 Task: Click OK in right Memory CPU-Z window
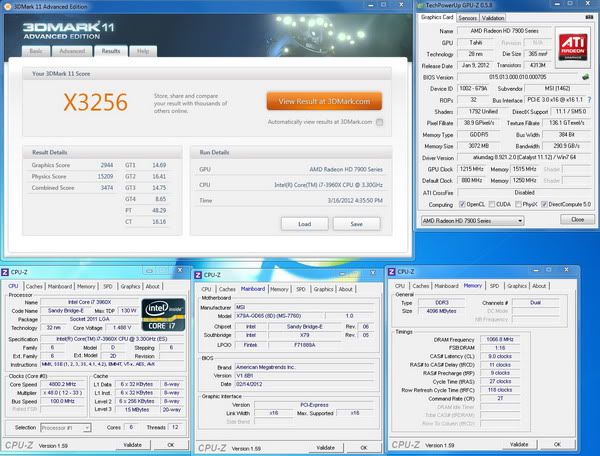pyautogui.click(x=557, y=445)
